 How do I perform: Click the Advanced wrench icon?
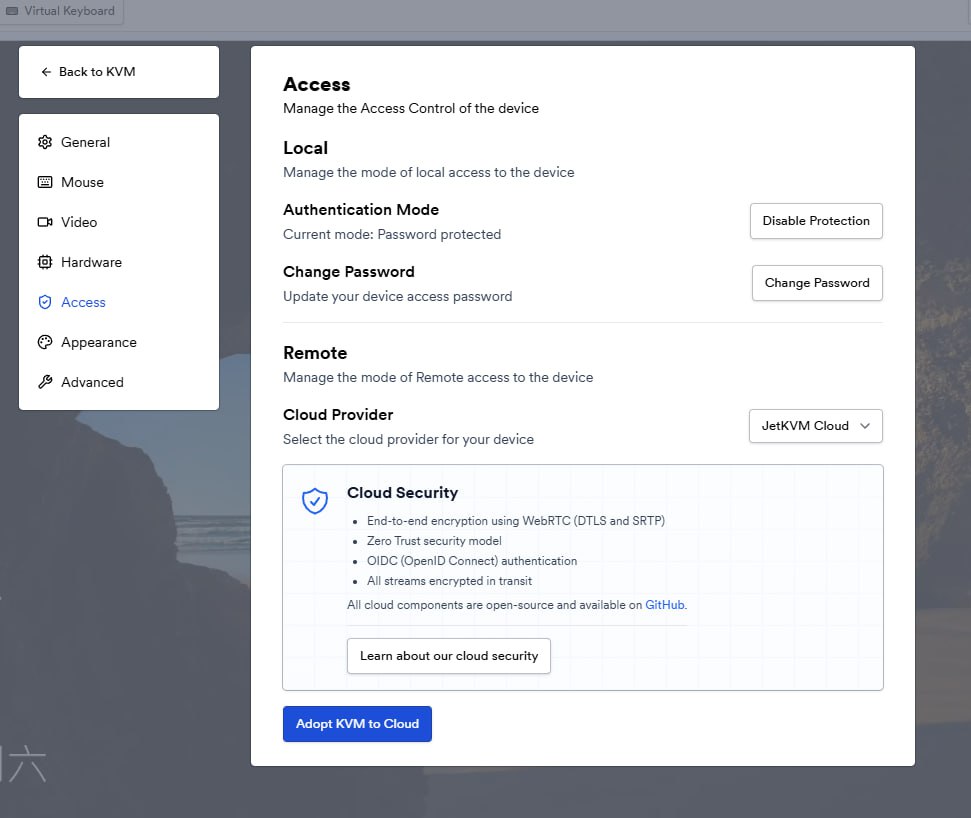[45, 382]
